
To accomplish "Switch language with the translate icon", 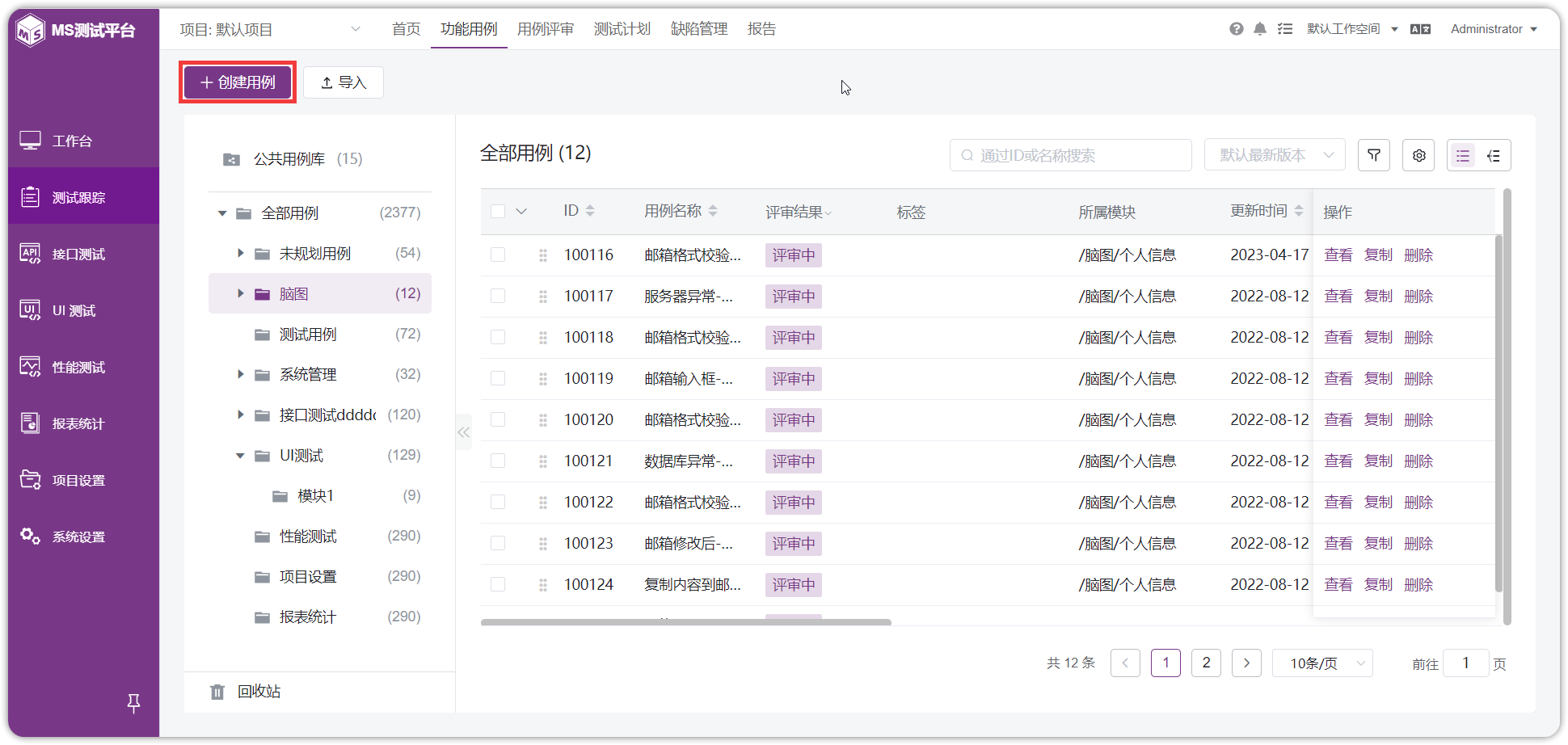I will click(x=1420, y=29).
